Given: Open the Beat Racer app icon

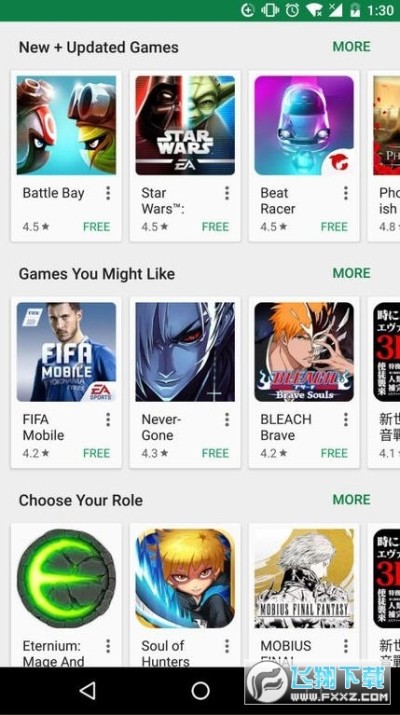Looking at the screenshot, I should 304,125.
